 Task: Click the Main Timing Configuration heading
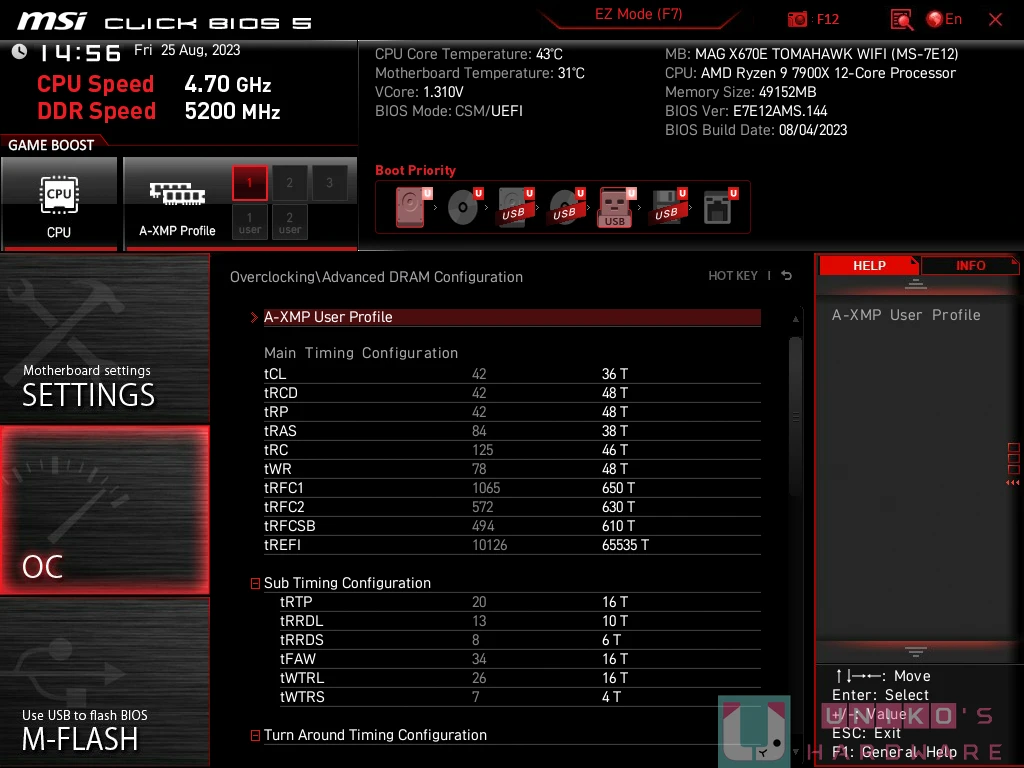361,353
